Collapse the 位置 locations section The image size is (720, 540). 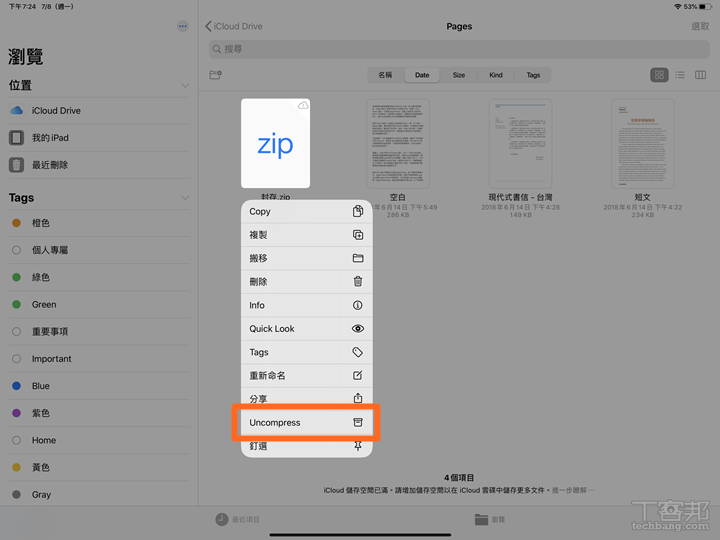click(185, 85)
